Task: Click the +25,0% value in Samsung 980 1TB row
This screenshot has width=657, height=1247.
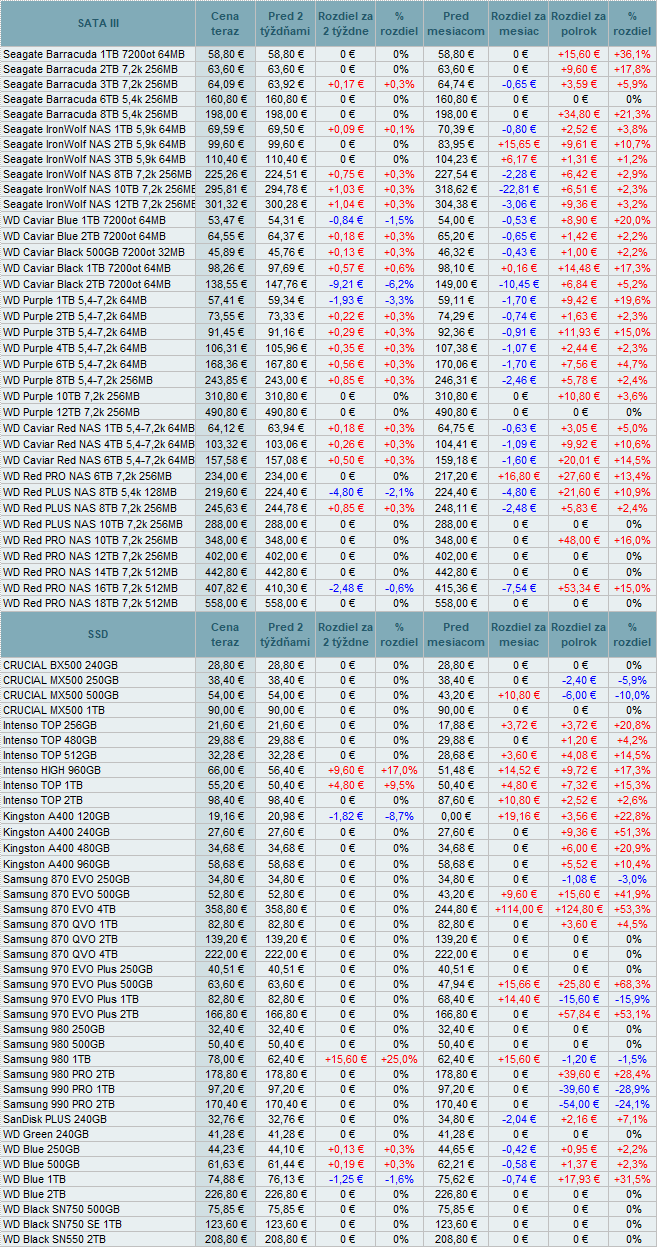Action: pyautogui.click(x=400, y=1058)
